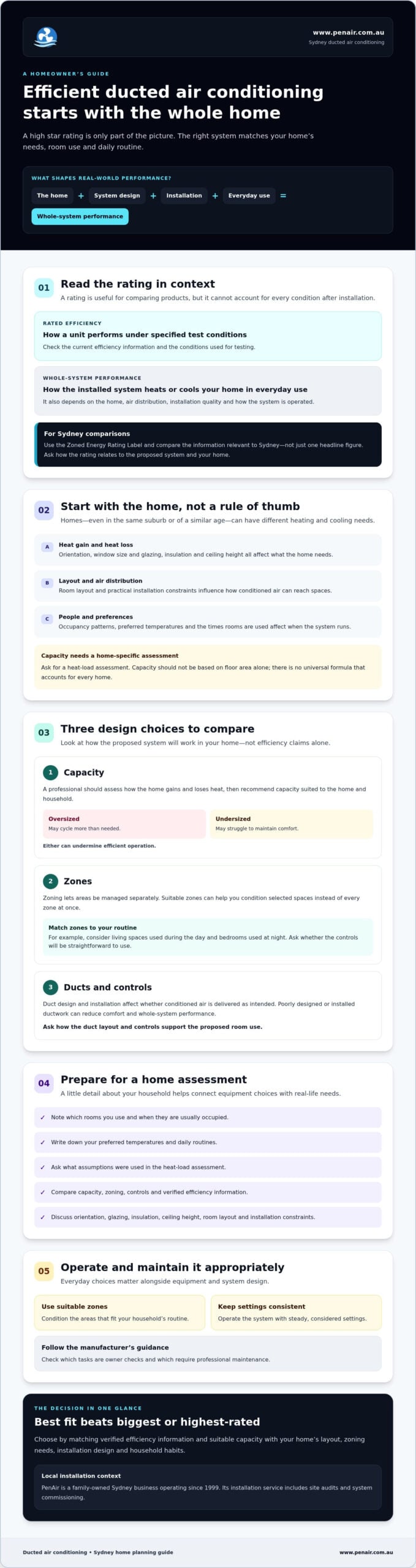Click the 'Installation' performance chip
This screenshot has width=416, height=1568.
click(x=184, y=195)
